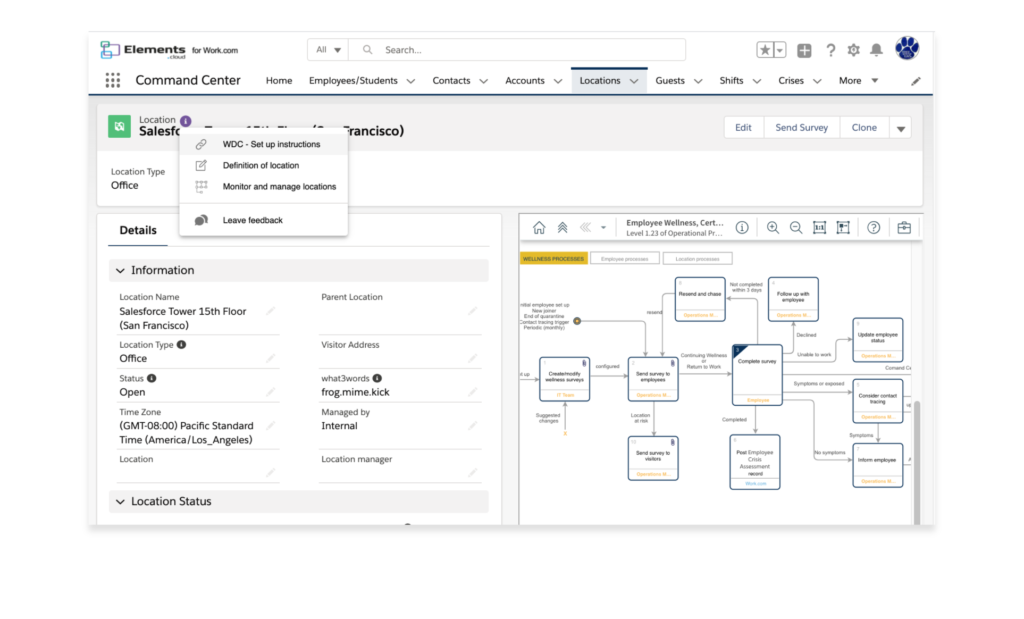Reset diagram to 1:1 scale

(820, 227)
